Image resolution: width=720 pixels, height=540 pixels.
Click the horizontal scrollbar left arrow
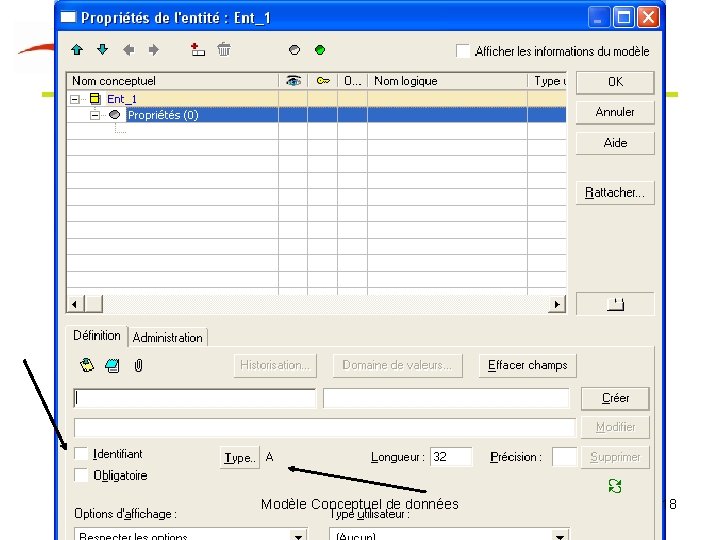click(75, 304)
